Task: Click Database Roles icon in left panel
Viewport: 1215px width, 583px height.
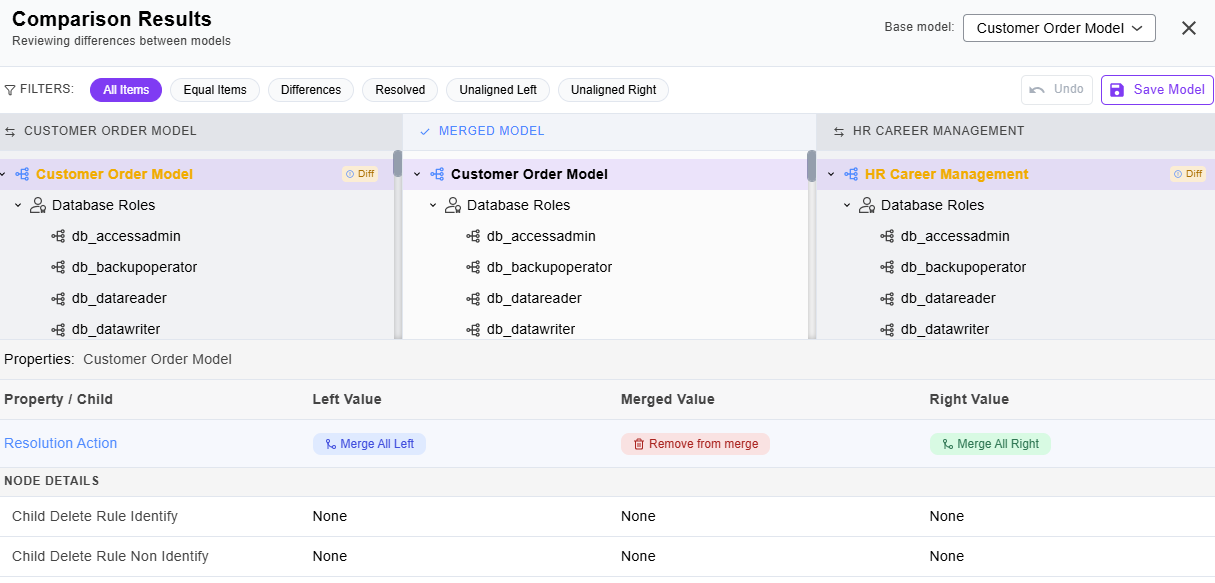Action: 38,205
